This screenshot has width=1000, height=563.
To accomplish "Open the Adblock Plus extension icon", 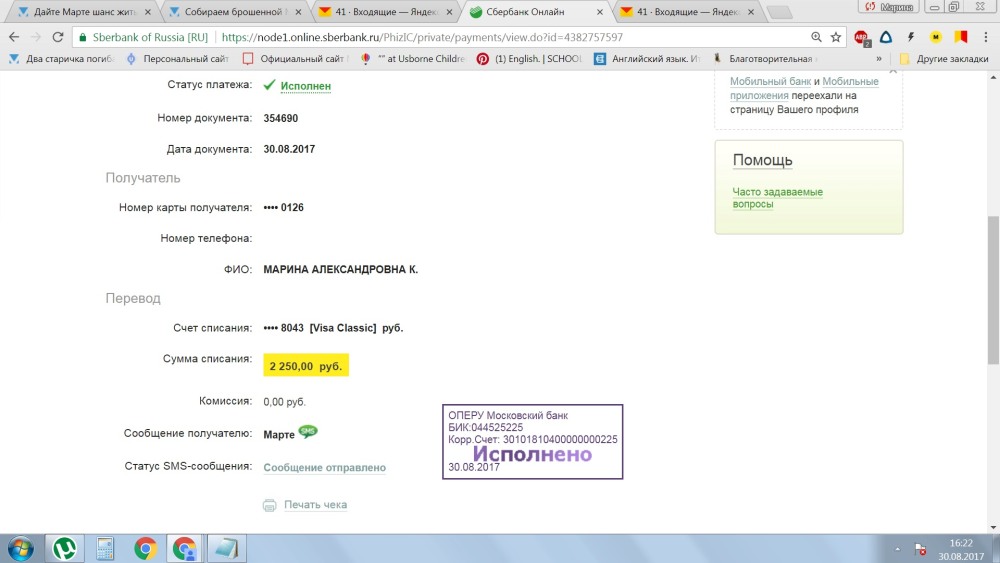I will [x=861, y=37].
